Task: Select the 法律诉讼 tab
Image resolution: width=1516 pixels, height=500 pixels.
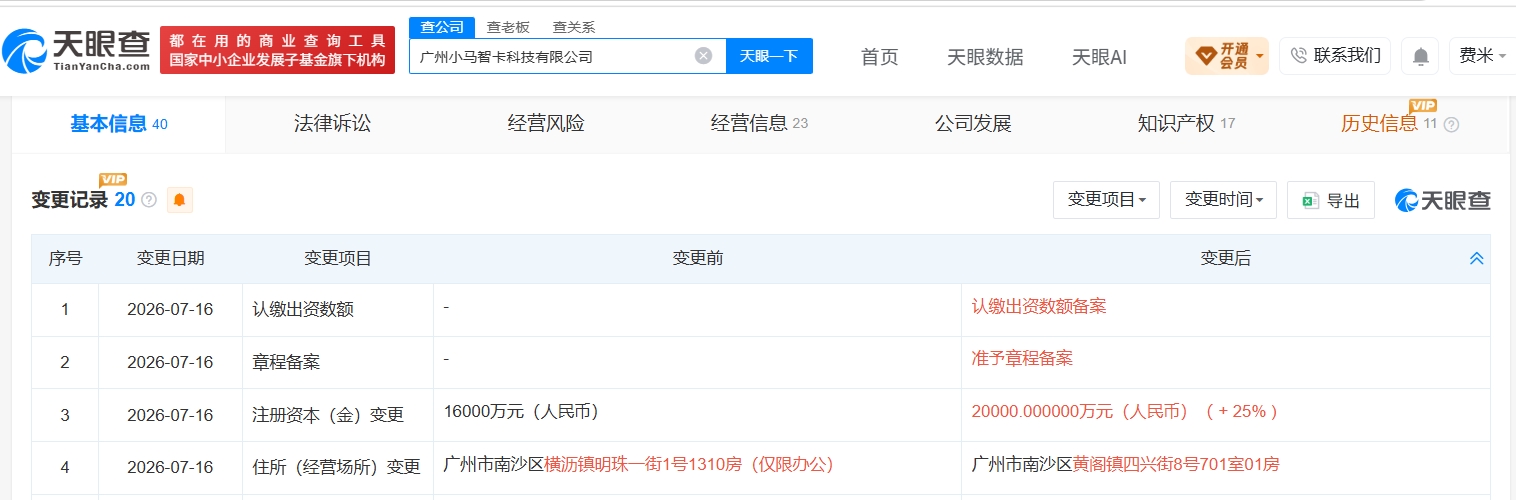Action: [332, 124]
